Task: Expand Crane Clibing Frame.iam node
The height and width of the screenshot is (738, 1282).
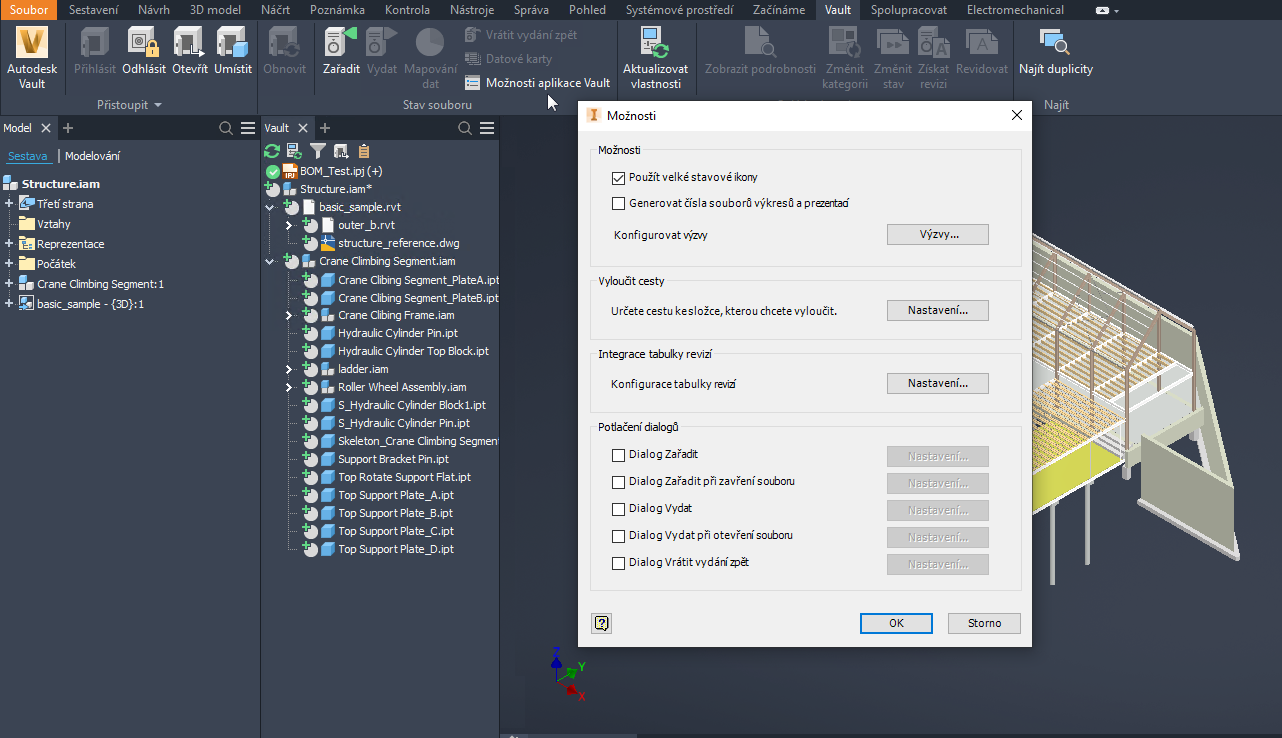Action: (x=289, y=315)
